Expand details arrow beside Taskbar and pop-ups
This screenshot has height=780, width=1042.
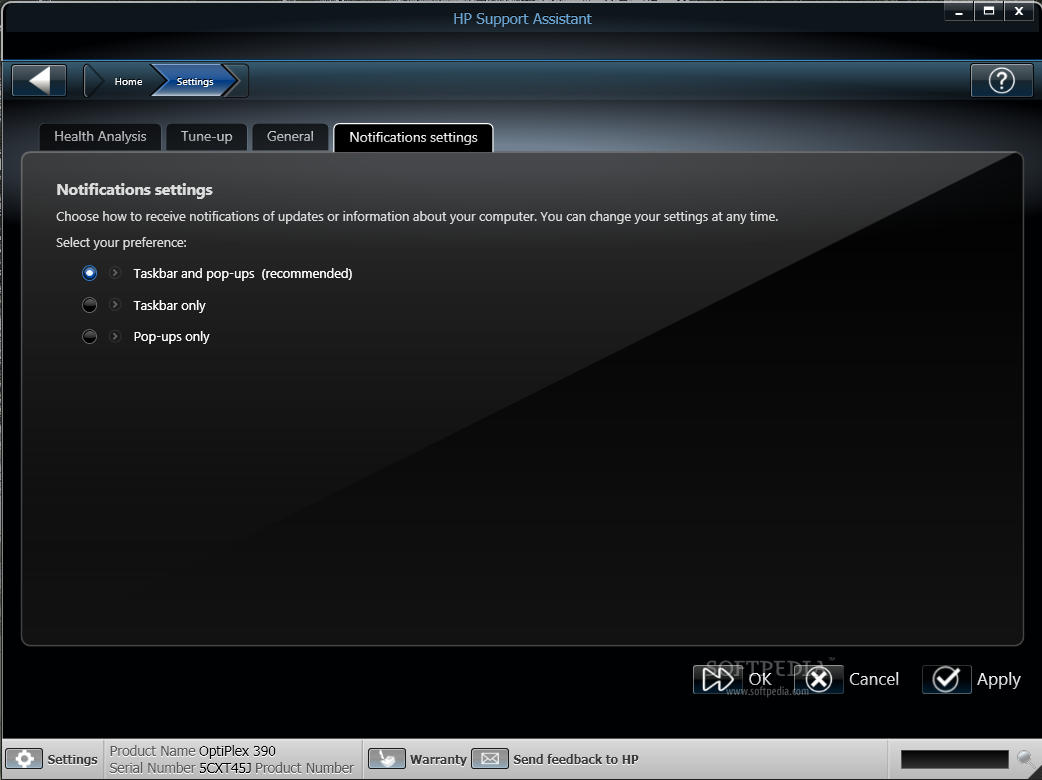[115, 272]
